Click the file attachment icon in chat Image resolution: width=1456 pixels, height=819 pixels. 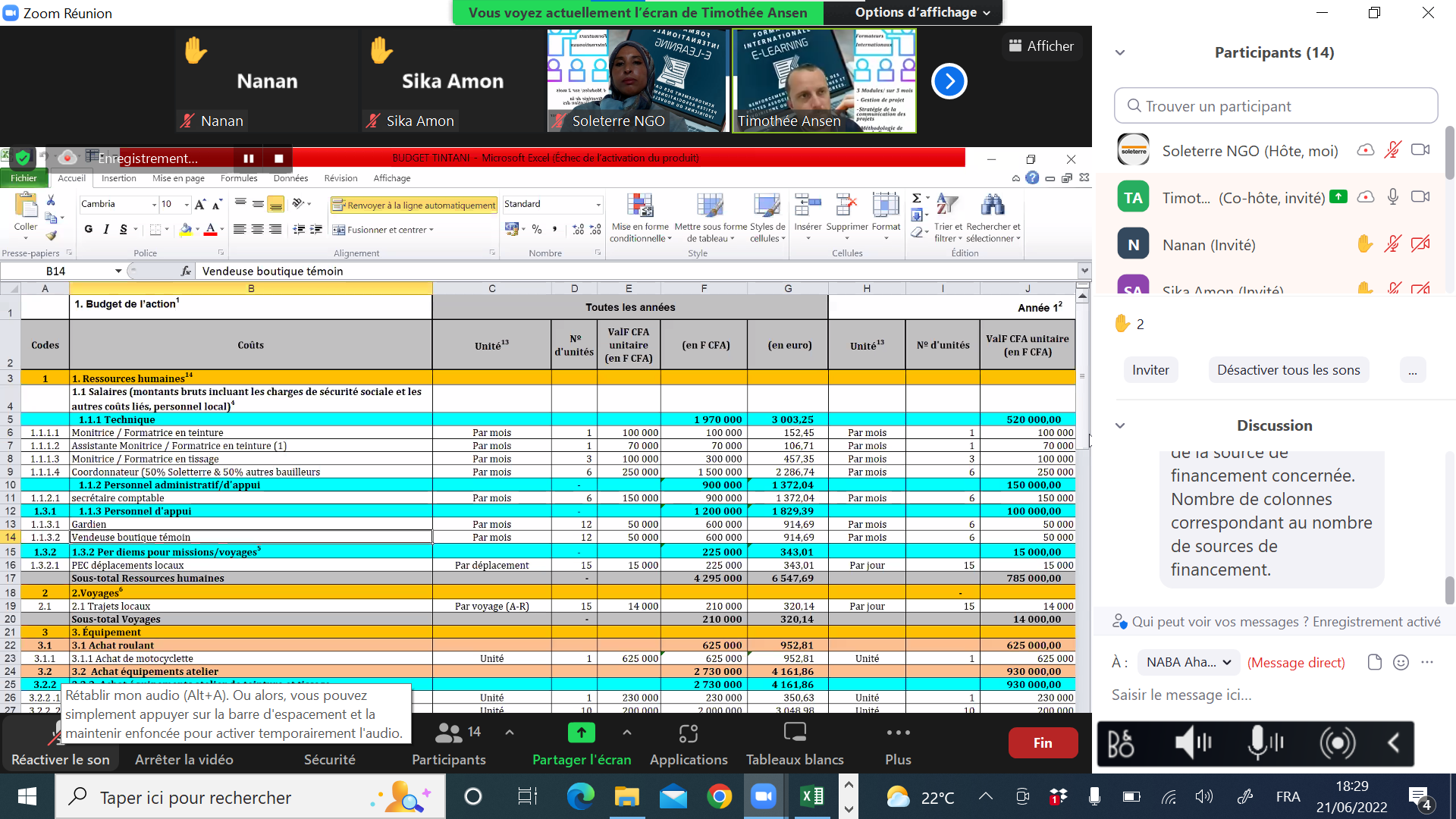[1374, 662]
